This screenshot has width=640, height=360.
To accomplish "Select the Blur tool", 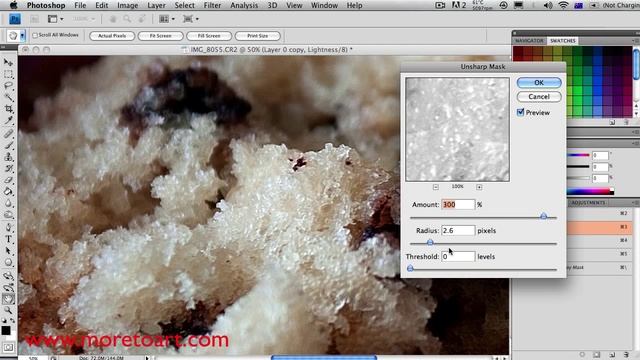I will [8, 203].
